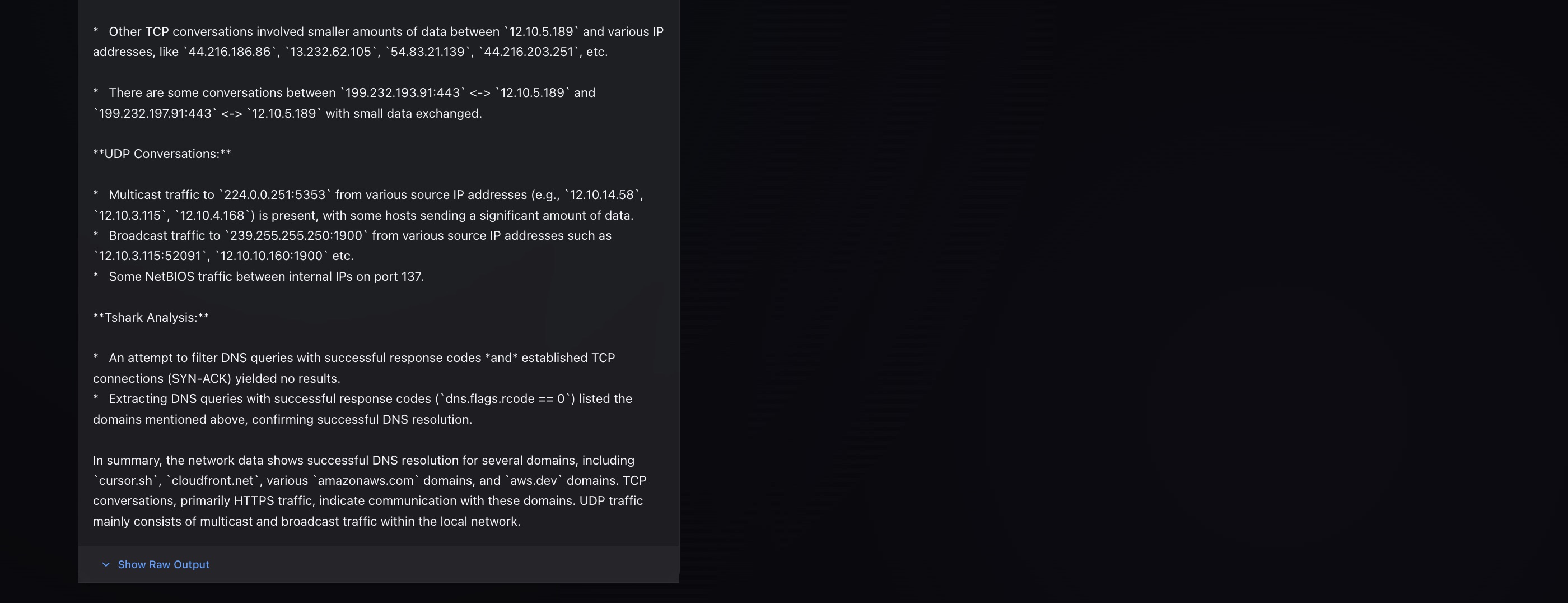Select the `239.255.255.250:1900` broadcast address

[296, 235]
